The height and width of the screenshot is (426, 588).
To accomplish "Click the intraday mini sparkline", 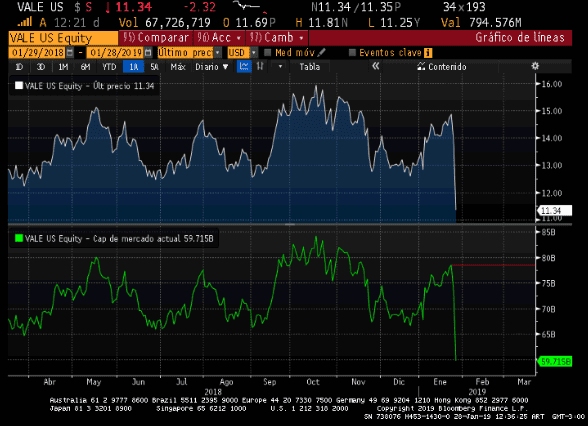I will [x=249, y=7].
